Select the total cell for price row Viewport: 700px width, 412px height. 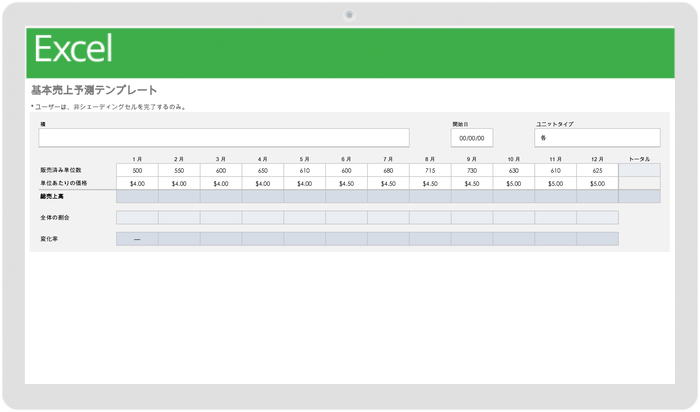(639, 183)
